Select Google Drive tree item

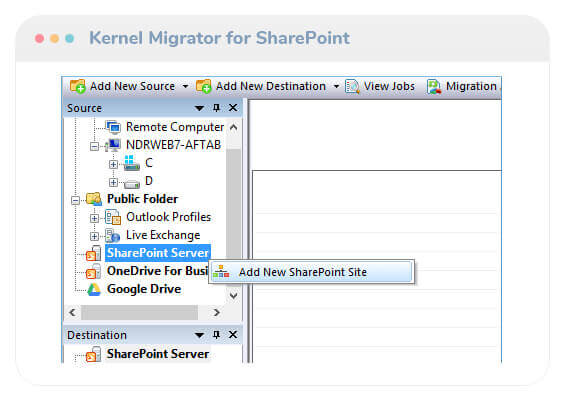[144, 289]
